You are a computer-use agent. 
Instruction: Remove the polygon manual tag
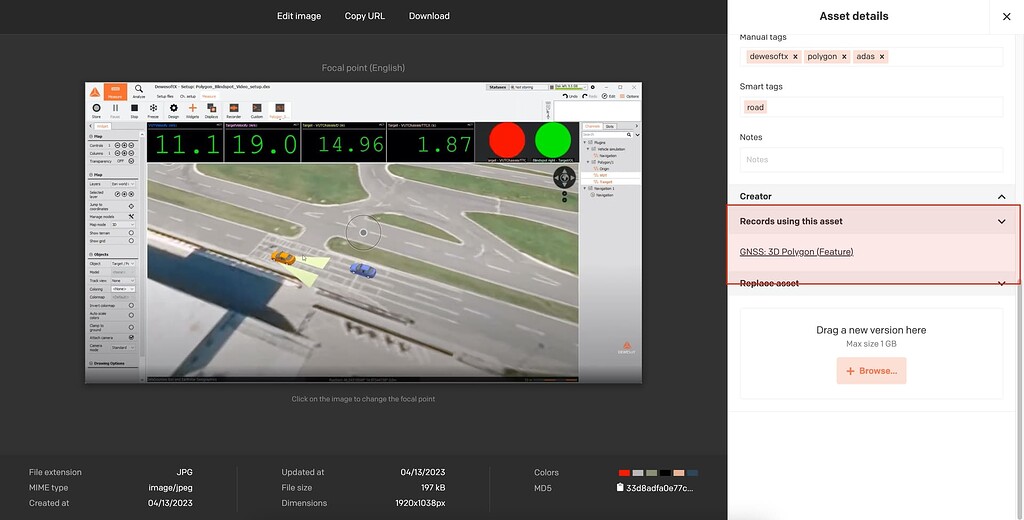(845, 57)
